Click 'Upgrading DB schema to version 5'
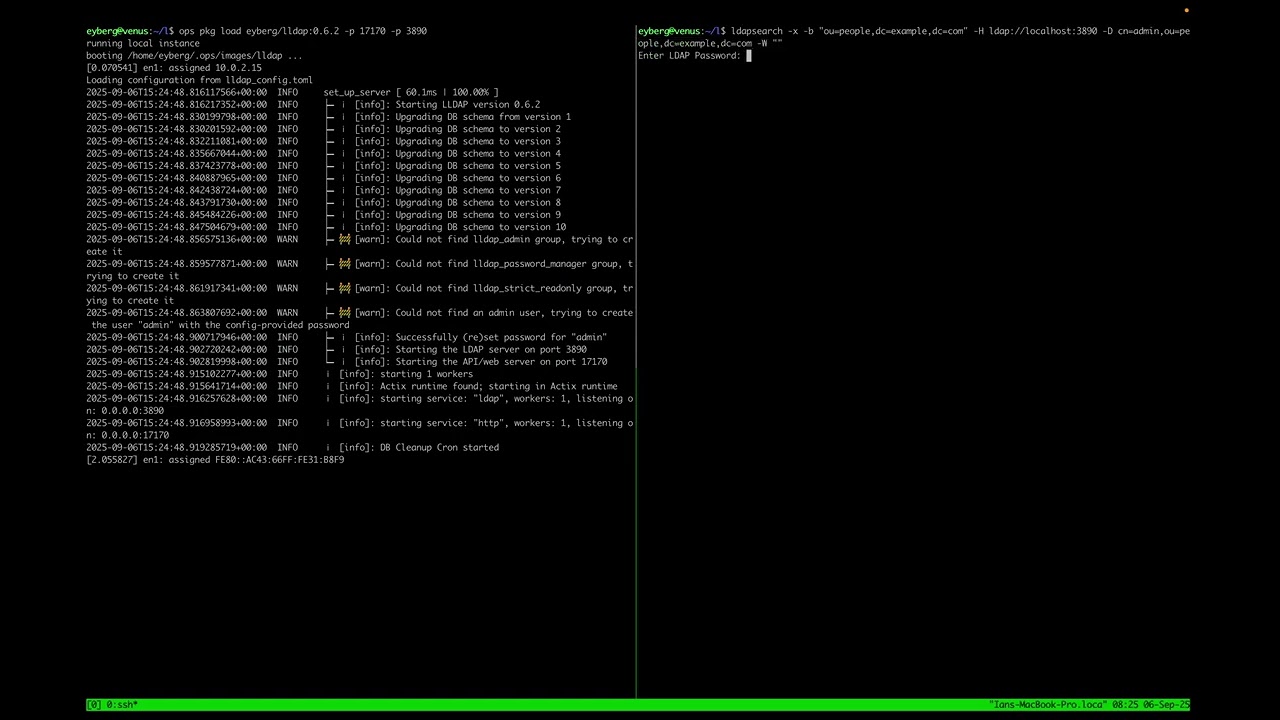Image resolution: width=1280 pixels, height=720 pixels. pyautogui.click(x=478, y=166)
